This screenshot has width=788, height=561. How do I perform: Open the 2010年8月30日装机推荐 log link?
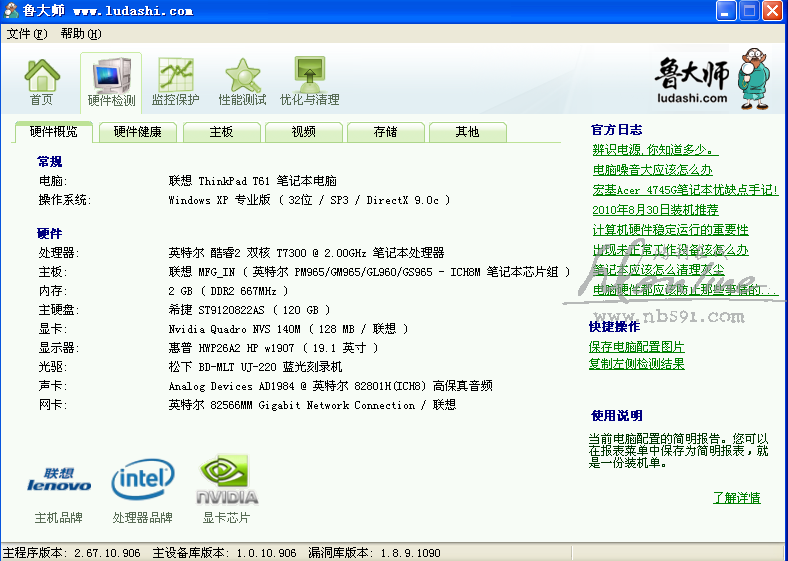pyautogui.click(x=655, y=210)
